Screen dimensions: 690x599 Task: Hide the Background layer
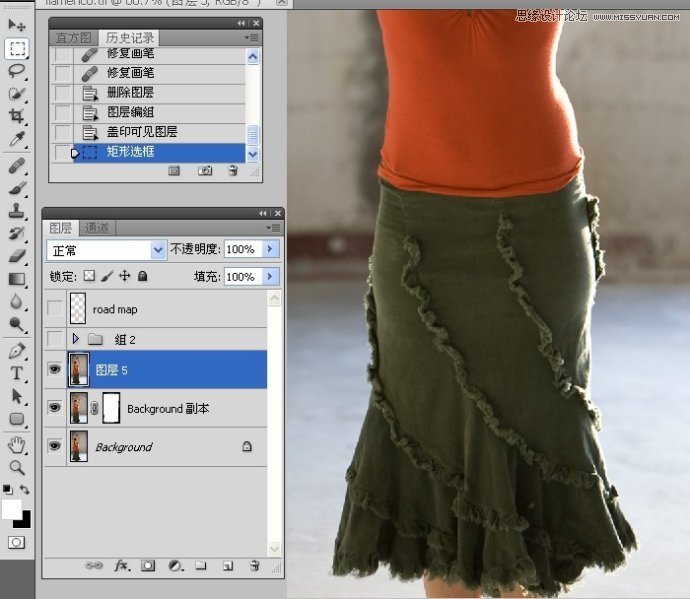[55, 446]
